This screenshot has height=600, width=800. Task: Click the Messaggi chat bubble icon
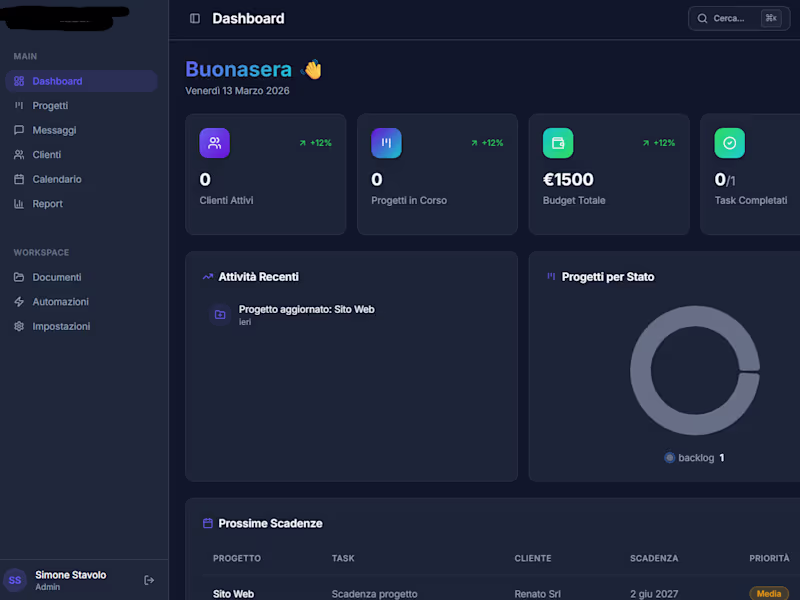point(19,130)
